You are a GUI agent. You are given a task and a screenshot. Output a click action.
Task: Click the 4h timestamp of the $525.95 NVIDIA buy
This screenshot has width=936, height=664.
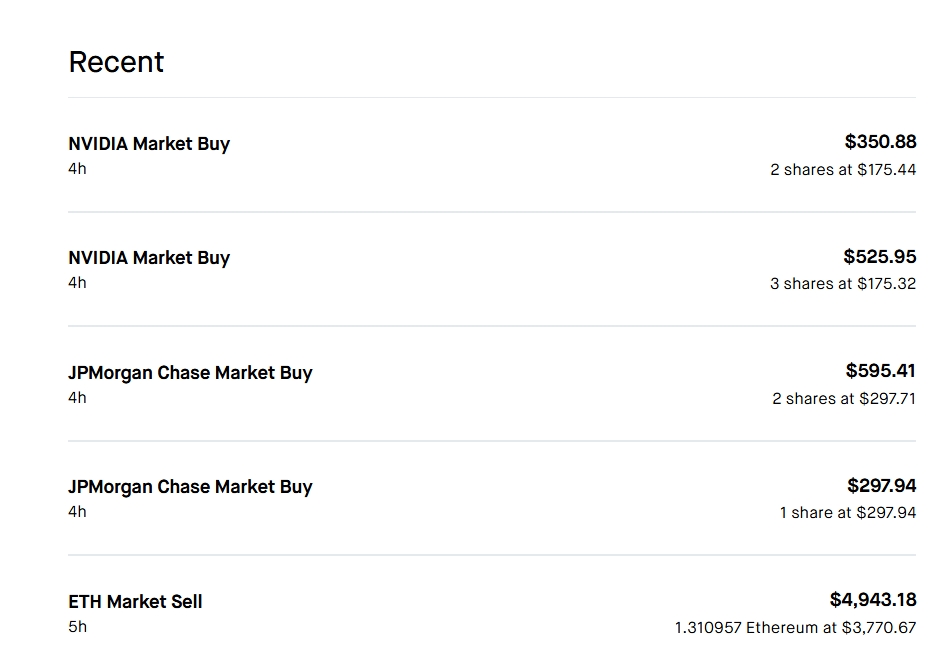(78, 283)
